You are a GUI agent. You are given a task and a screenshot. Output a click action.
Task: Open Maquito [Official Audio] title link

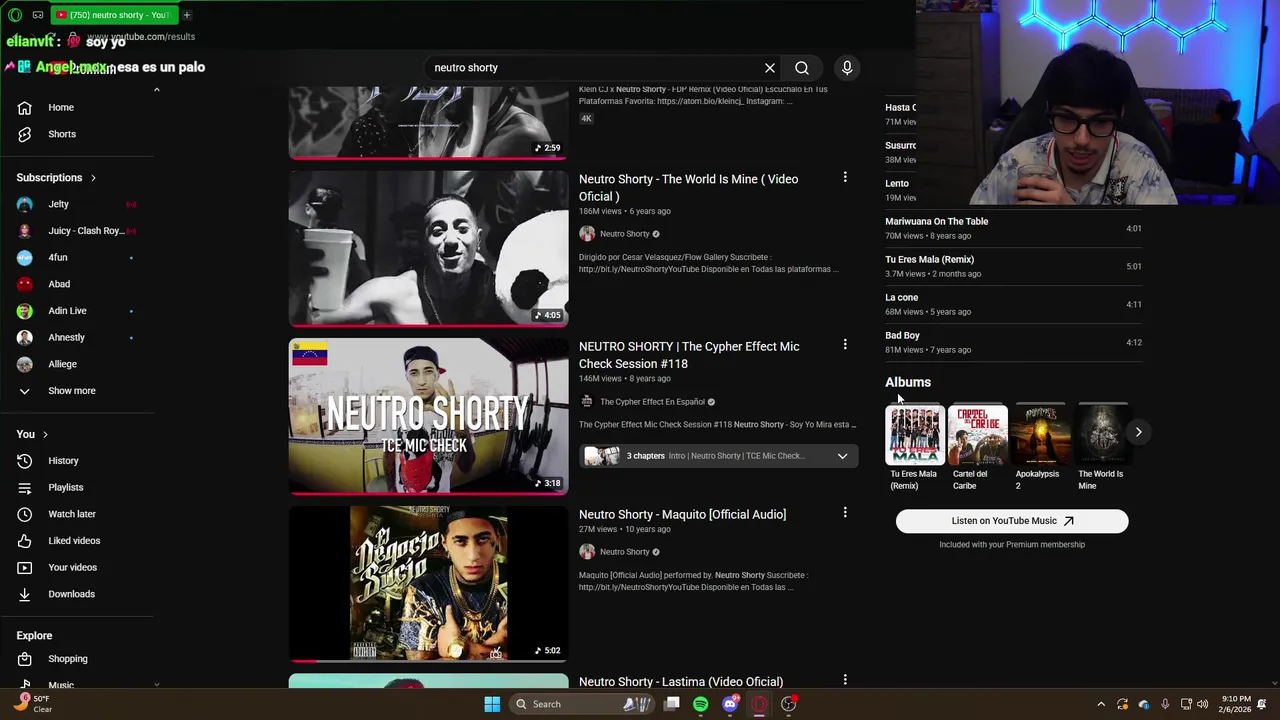point(682,514)
